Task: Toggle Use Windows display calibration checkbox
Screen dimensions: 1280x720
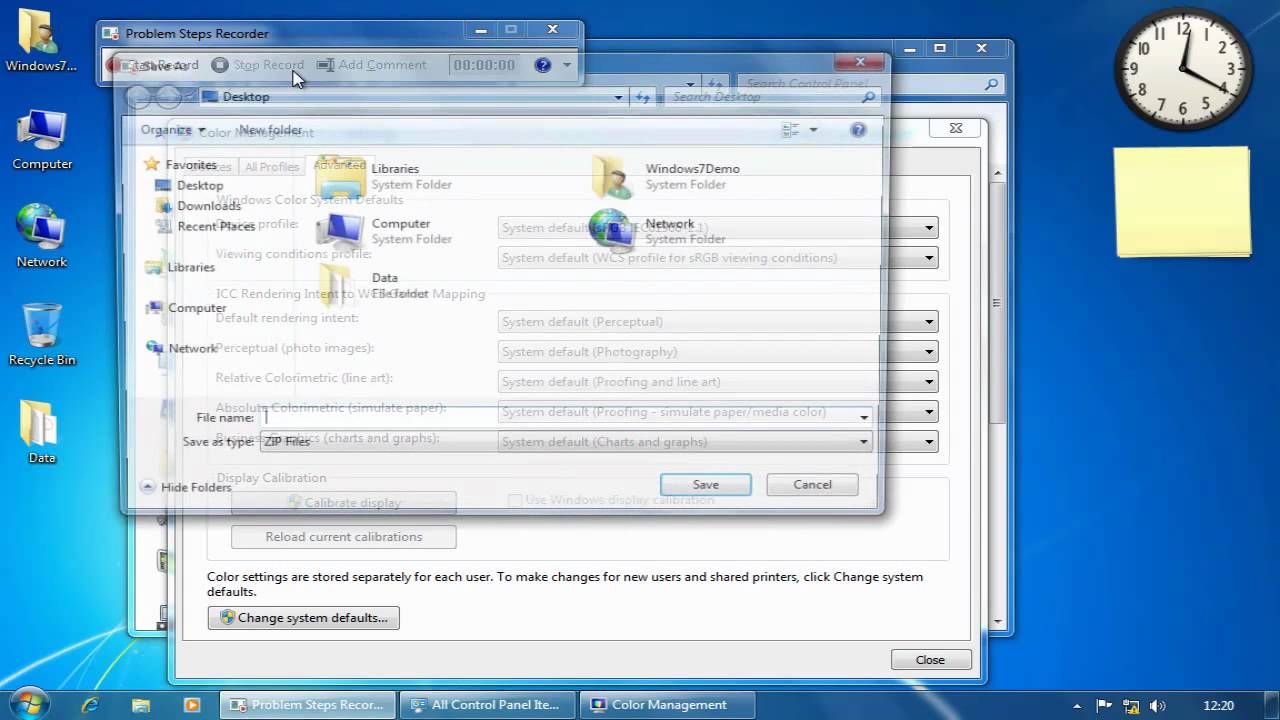Action: pyautogui.click(x=515, y=500)
